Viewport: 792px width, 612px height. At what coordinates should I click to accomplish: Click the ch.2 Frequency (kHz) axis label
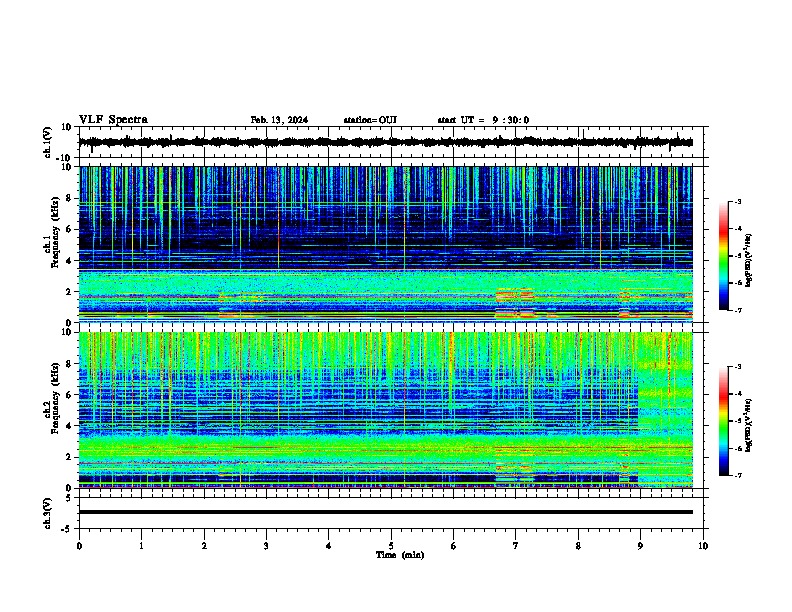tap(52, 398)
